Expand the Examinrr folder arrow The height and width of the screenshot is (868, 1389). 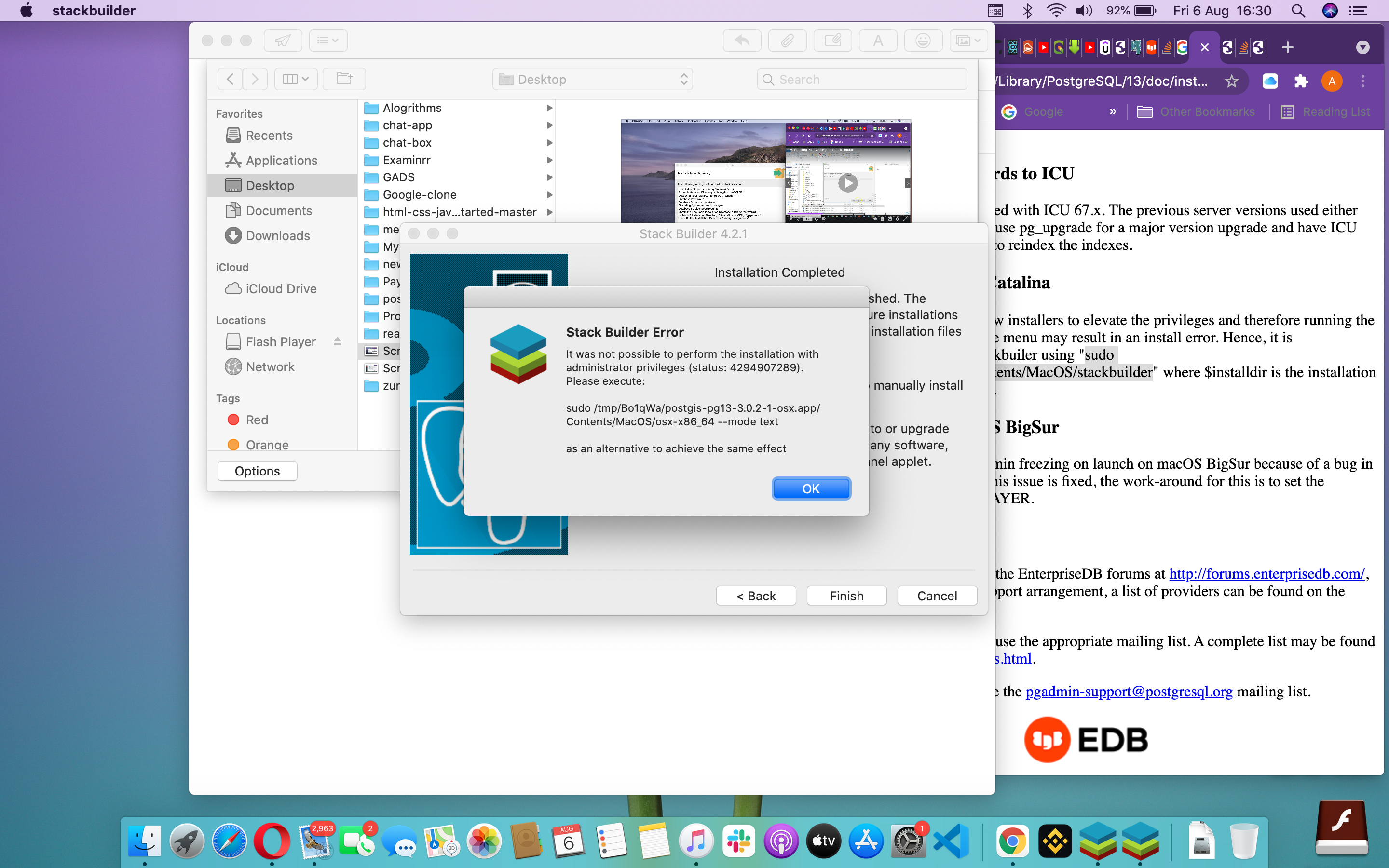[x=549, y=160]
